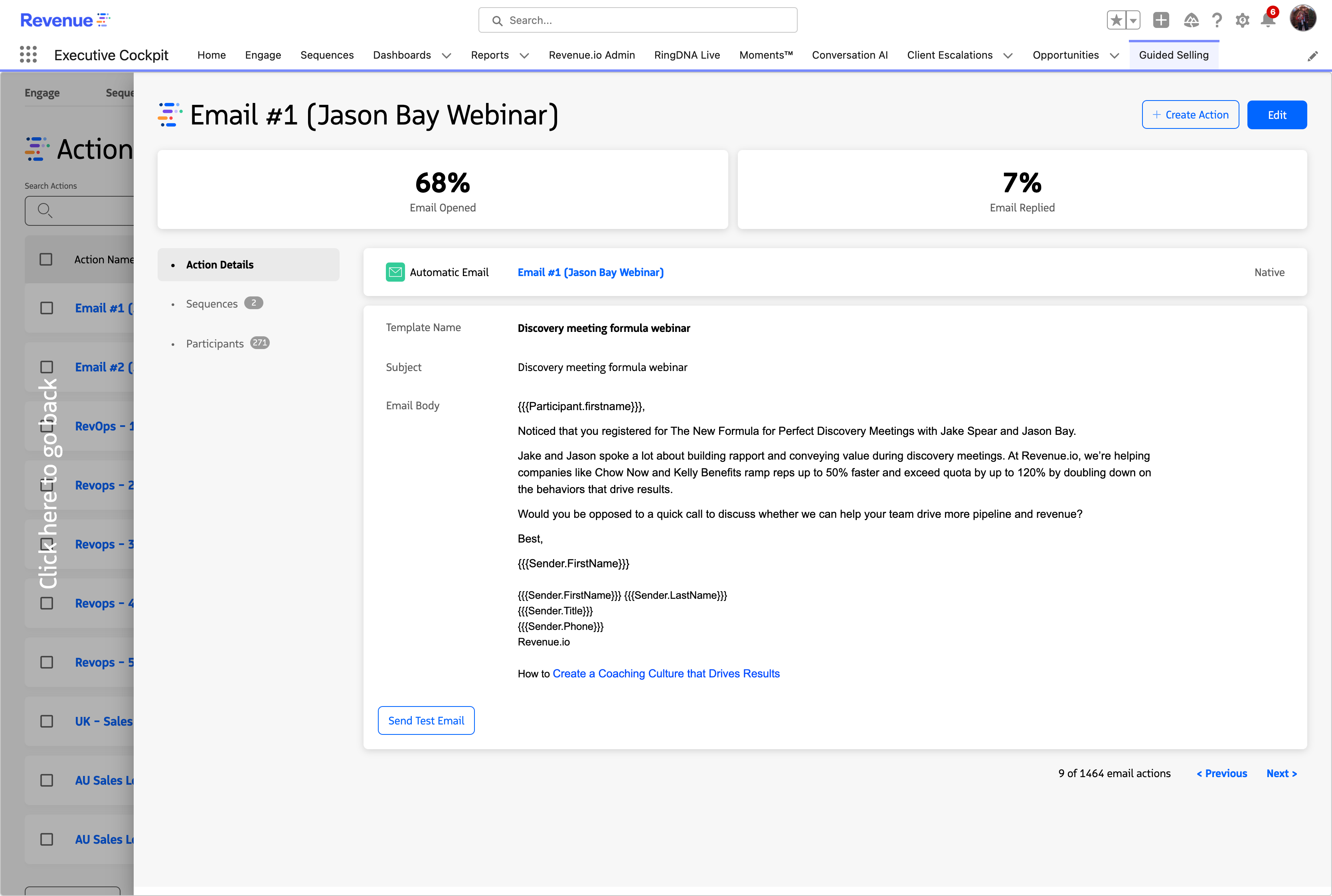The width and height of the screenshot is (1332, 896).
Task: Open the global create plus icon
Action: coord(1160,21)
